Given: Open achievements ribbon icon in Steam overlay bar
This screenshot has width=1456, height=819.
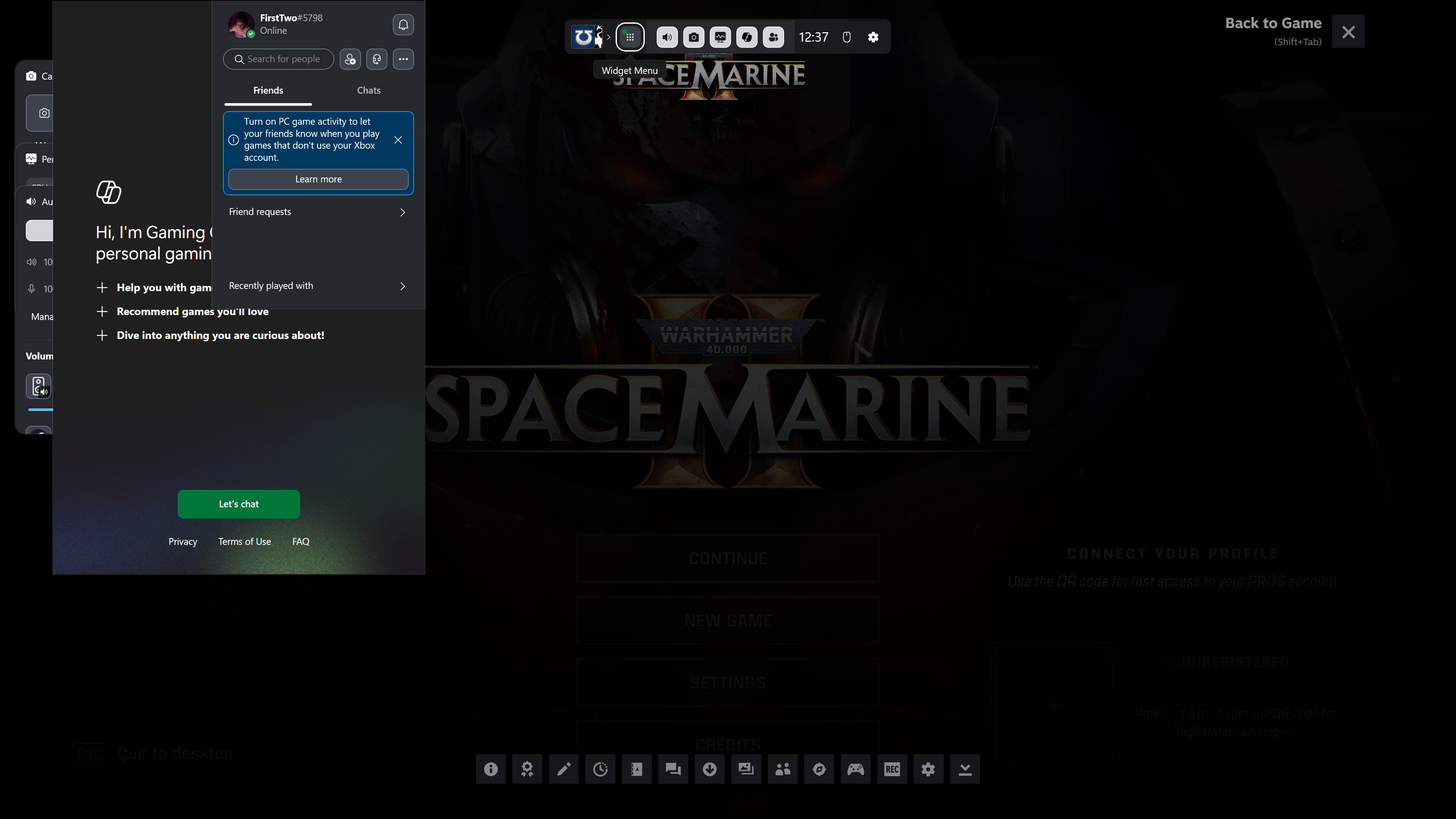Looking at the screenshot, I should [x=527, y=769].
